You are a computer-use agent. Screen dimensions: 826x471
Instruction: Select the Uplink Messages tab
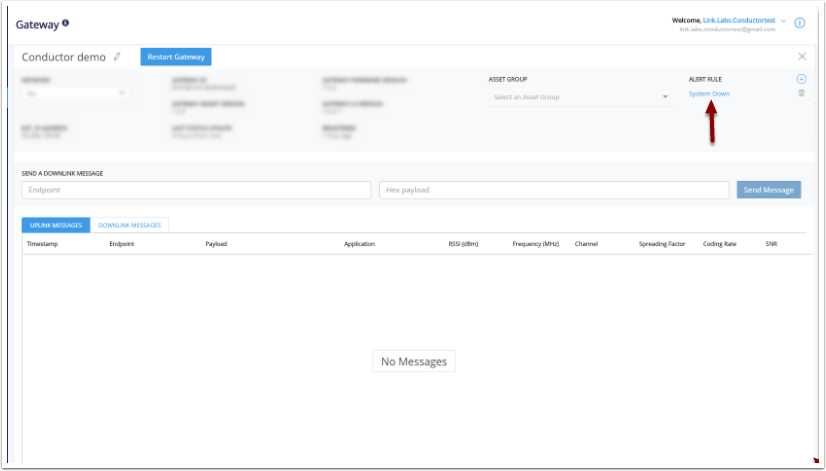tap(56, 226)
